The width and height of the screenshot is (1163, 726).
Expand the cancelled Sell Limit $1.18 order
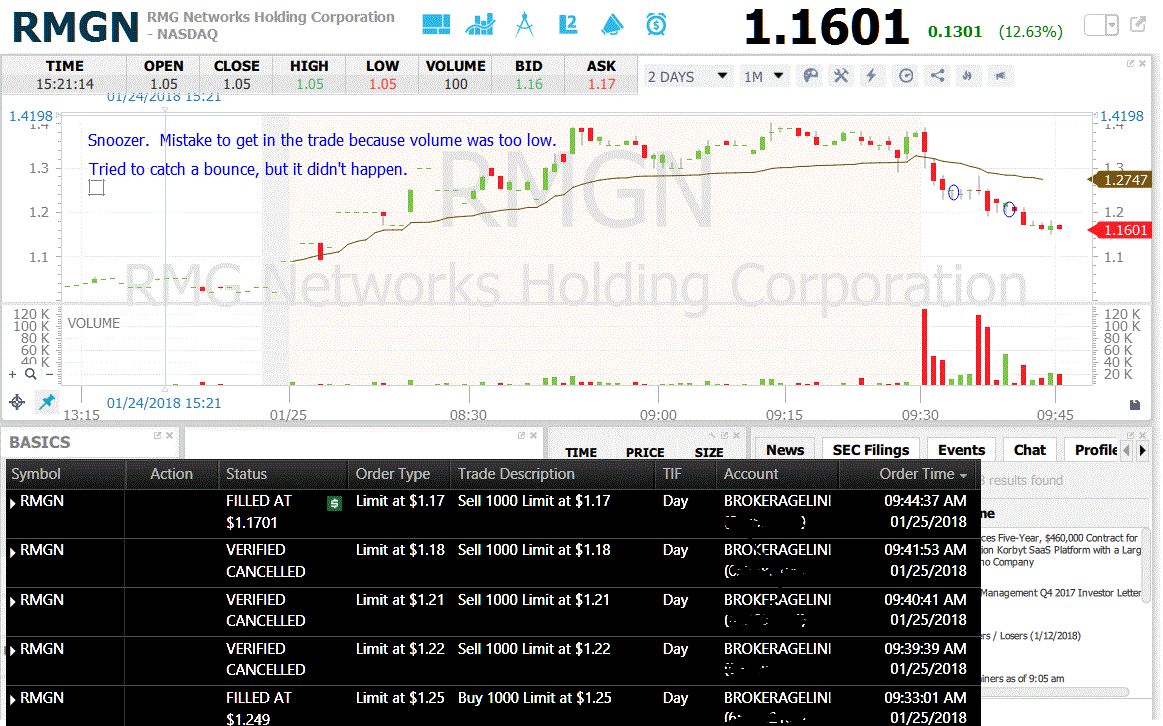(13, 552)
